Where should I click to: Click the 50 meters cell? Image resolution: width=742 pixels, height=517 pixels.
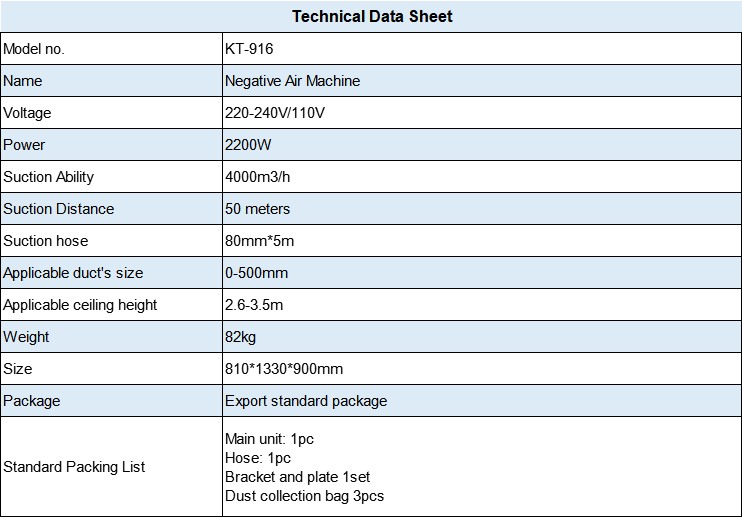(258, 209)
